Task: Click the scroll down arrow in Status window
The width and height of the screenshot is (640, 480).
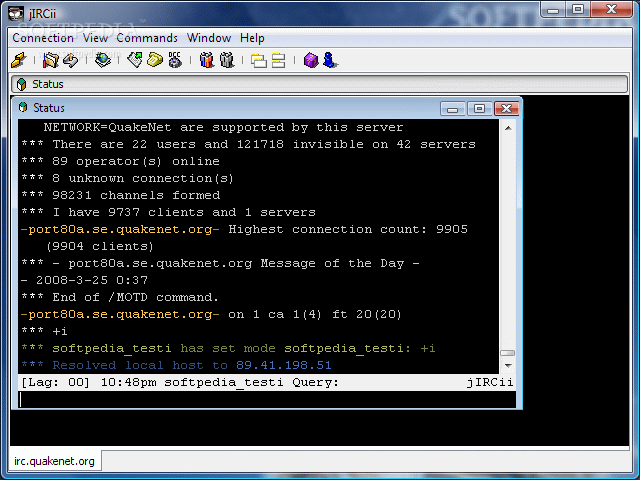Action: tap(508, 365)
